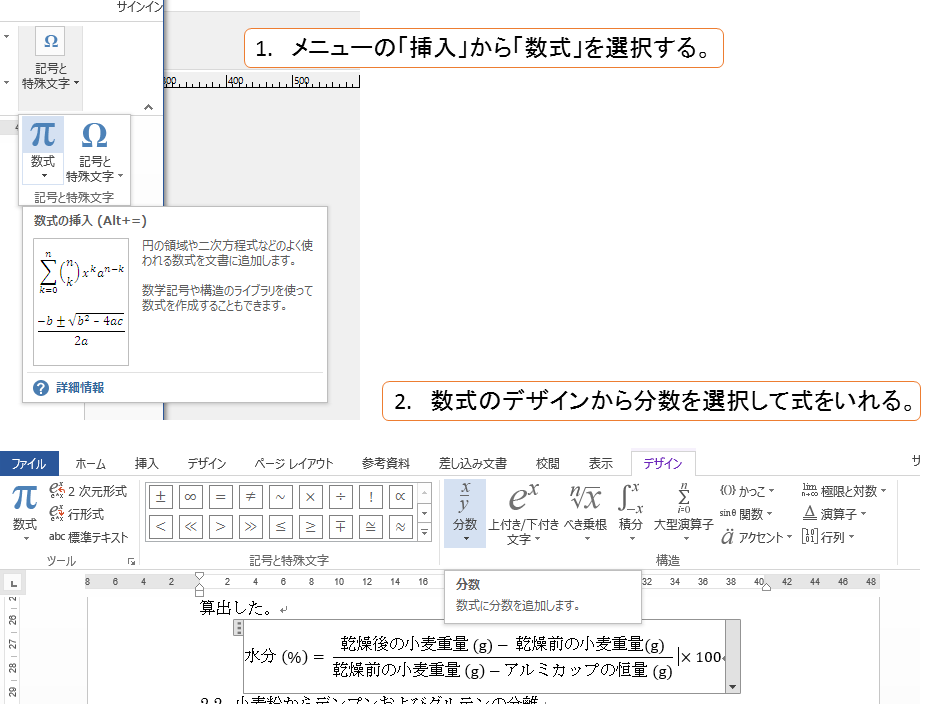
Task: Switch equation to 2 次元形式
Action: point(89,492)
